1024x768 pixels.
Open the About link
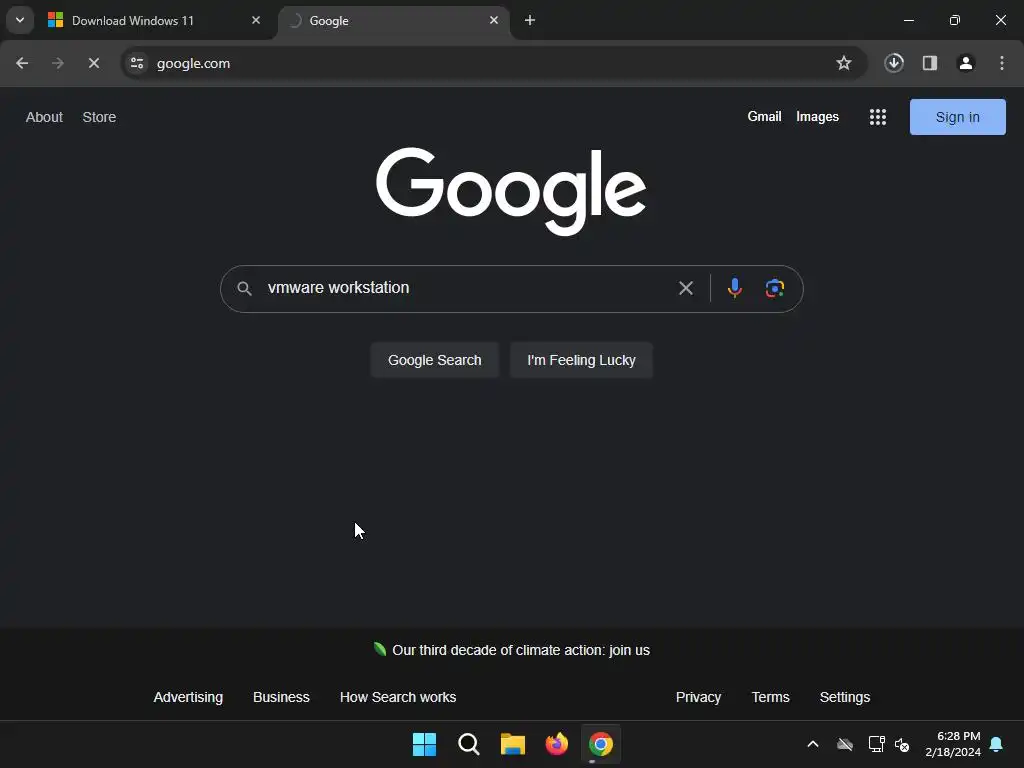pyautogui.click(x=44, y=117)
